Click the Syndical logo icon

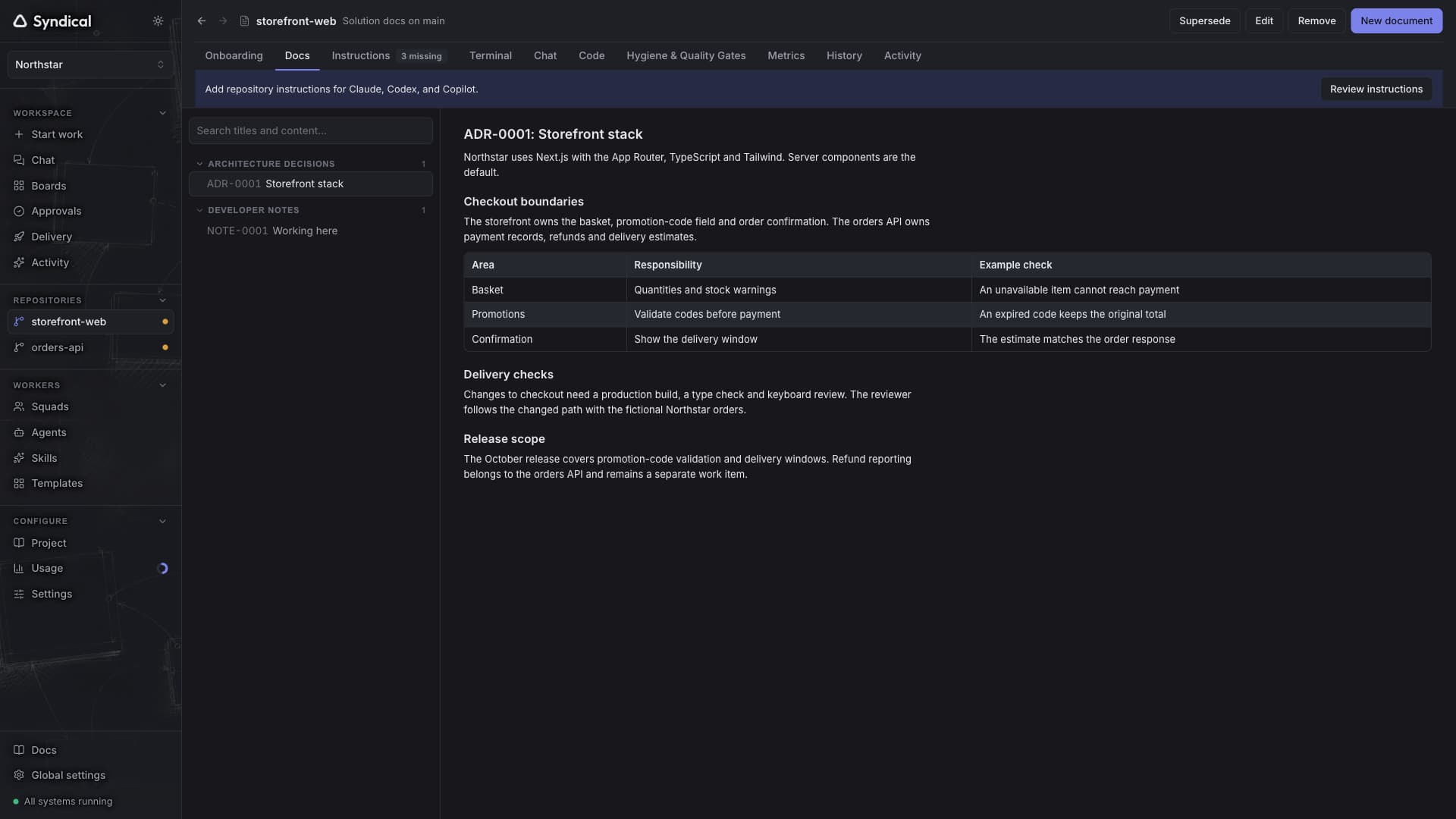click(x=20, y=21)
